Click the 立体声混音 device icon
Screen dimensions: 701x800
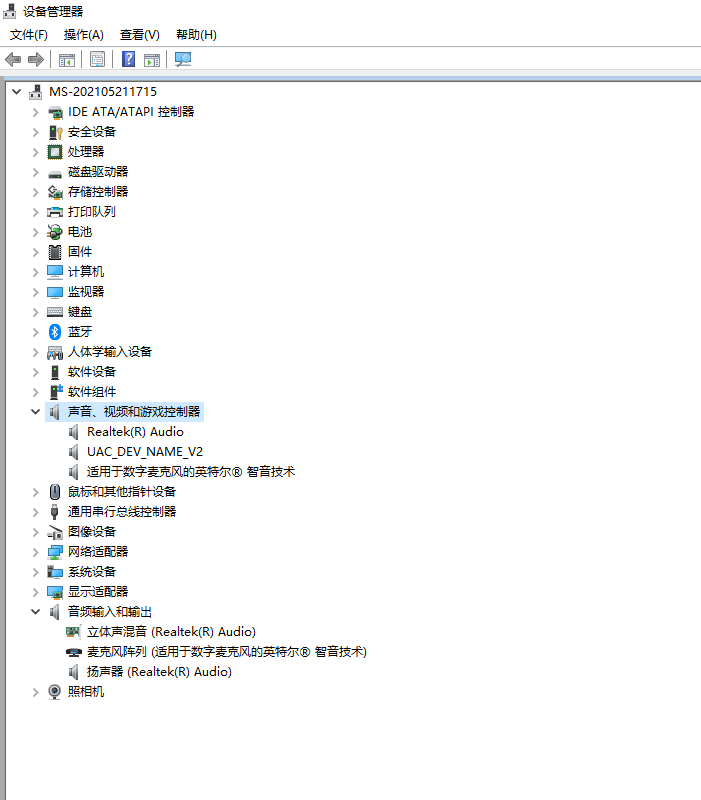click(x=73, y=632)
